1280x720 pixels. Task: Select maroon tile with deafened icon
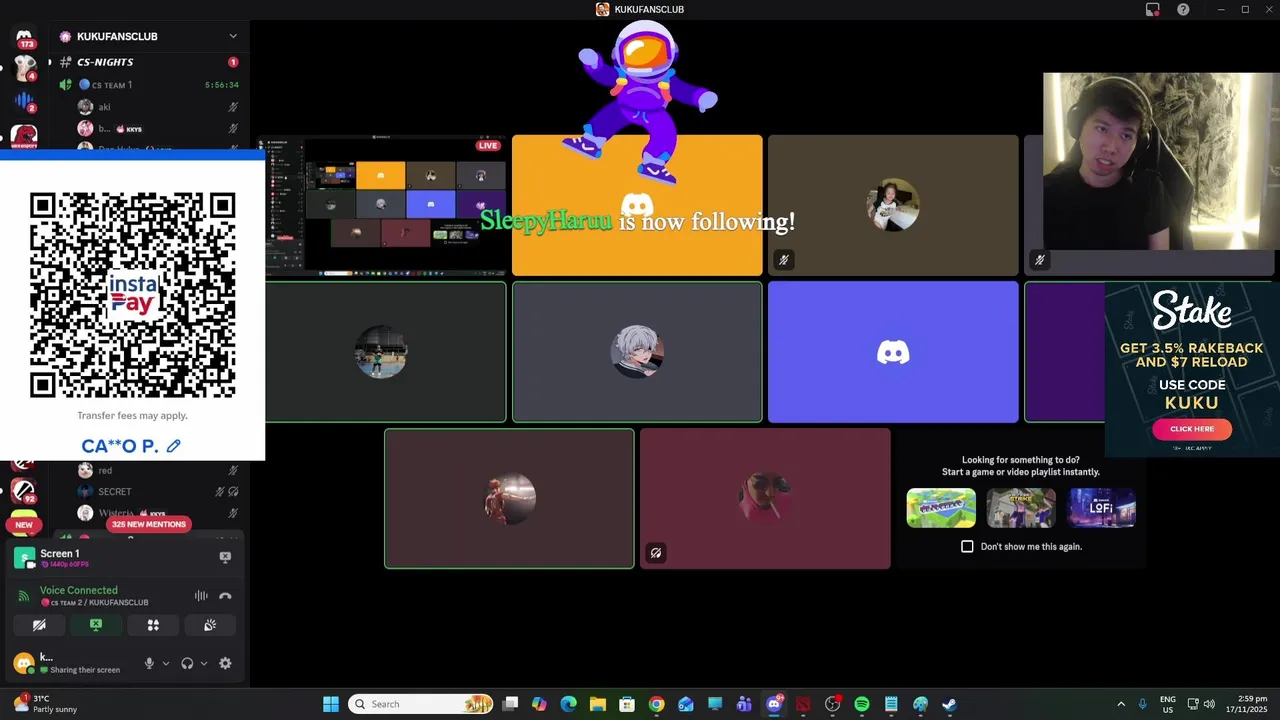765,498
